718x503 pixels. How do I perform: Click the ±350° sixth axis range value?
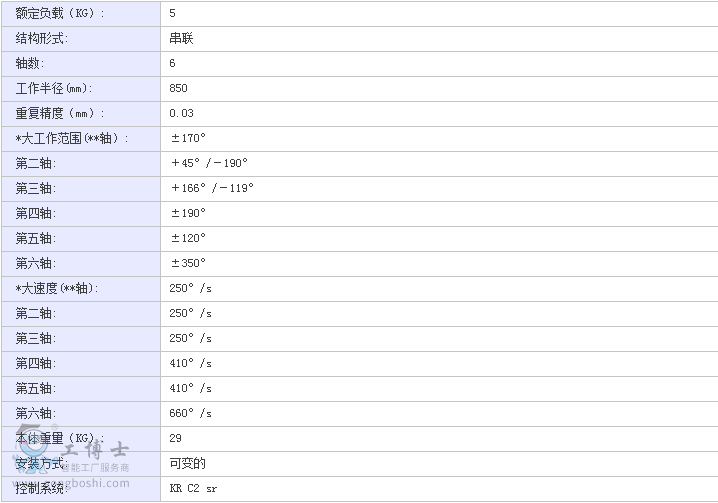[x=188, y=263]
